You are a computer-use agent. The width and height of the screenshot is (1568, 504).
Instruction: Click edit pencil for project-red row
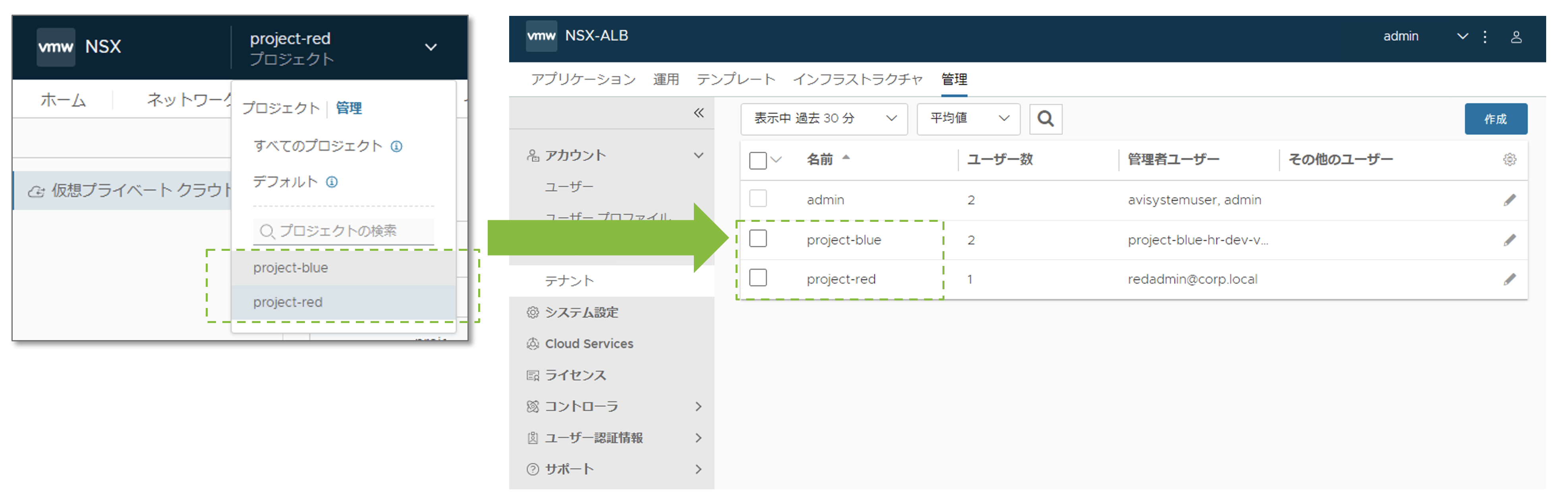(x=1509, y=280)
